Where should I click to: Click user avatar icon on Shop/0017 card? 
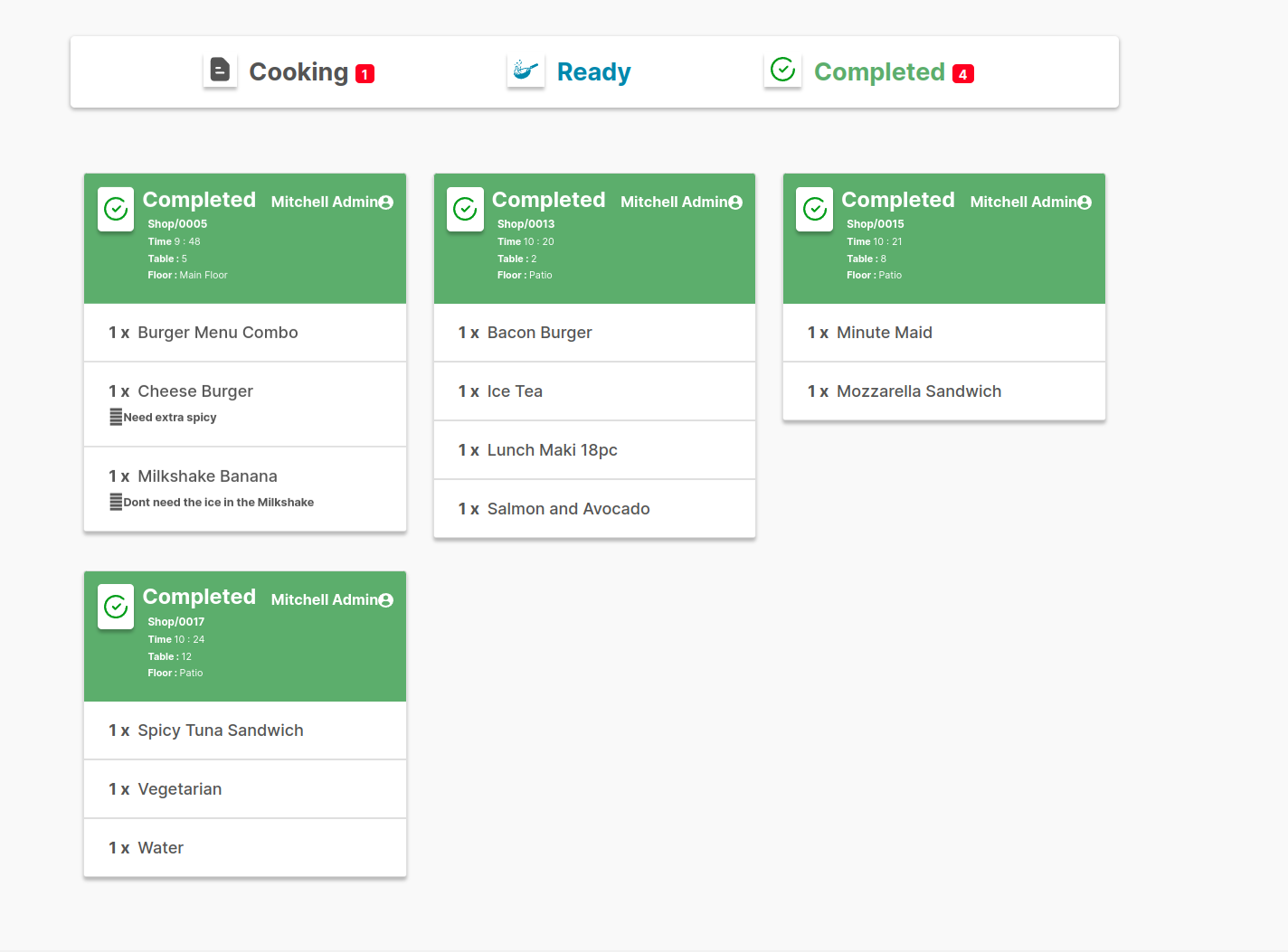(x=386, y=600)
